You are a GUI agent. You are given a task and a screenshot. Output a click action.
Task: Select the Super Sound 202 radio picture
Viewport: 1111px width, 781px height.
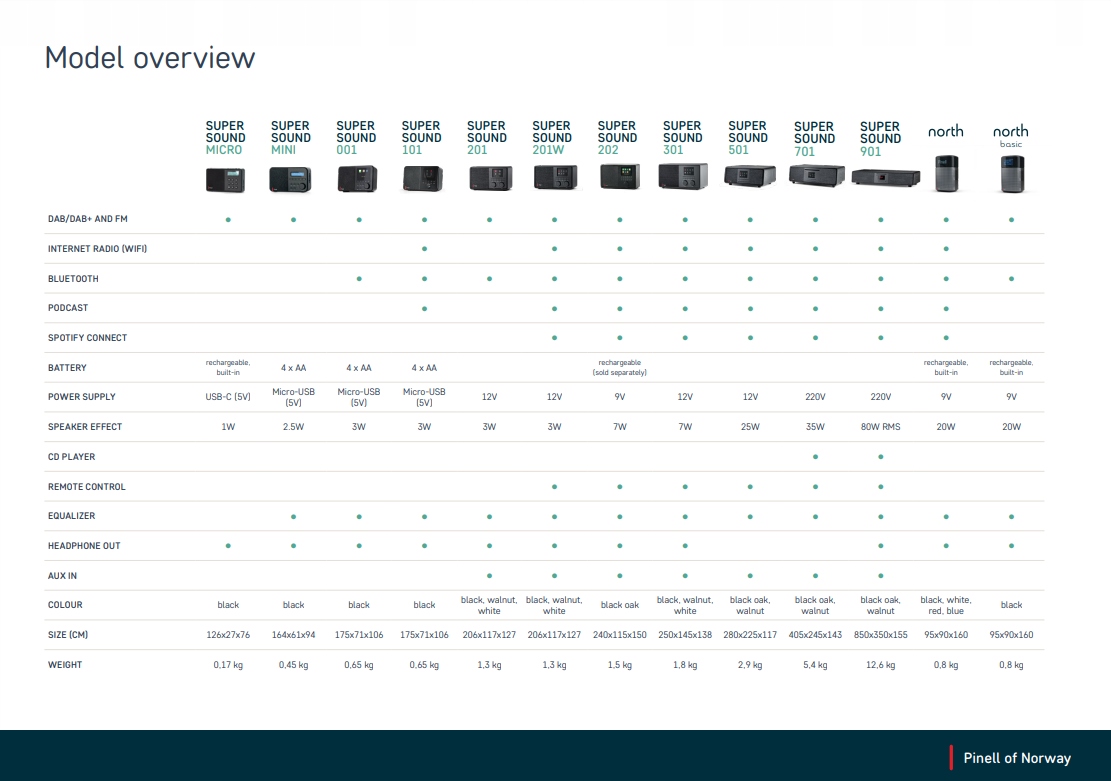pos(618,177)
